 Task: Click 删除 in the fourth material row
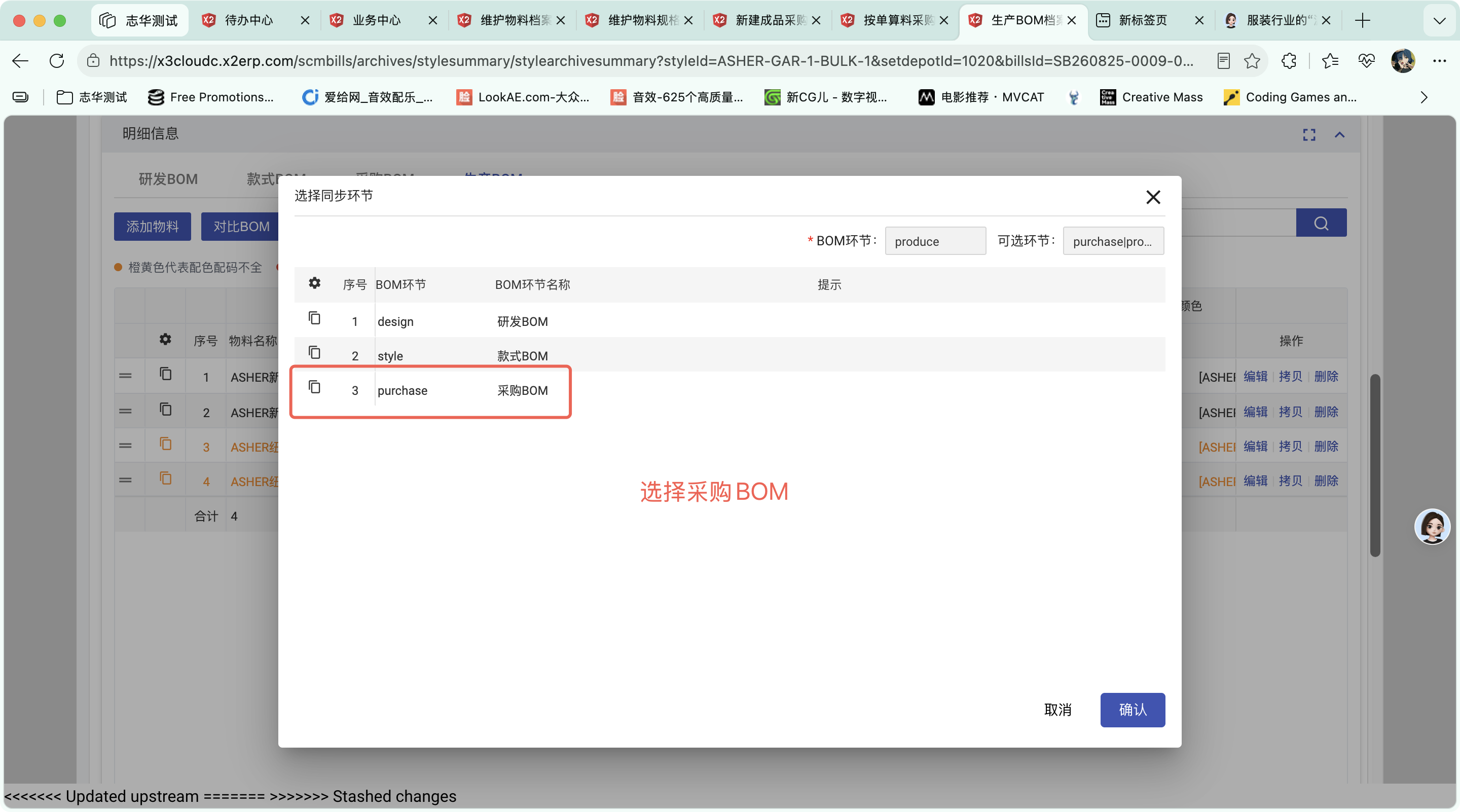point(1326,481)
